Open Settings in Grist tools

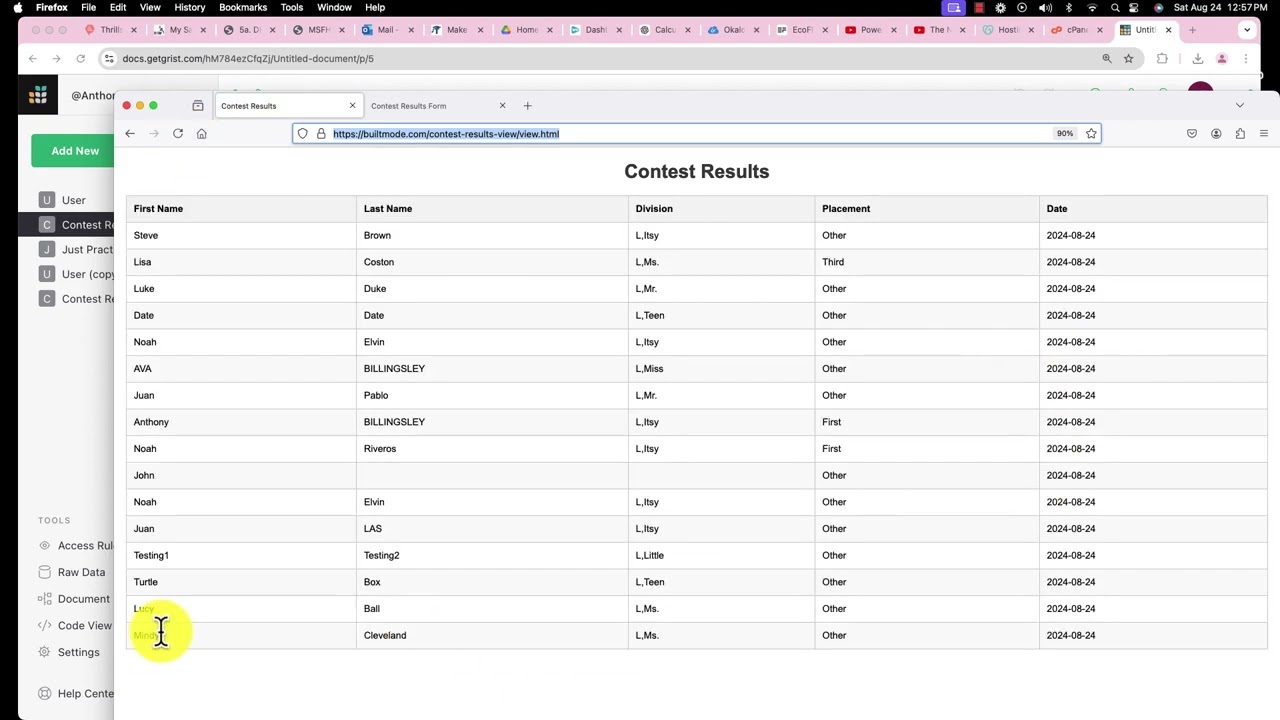[68, 652]
